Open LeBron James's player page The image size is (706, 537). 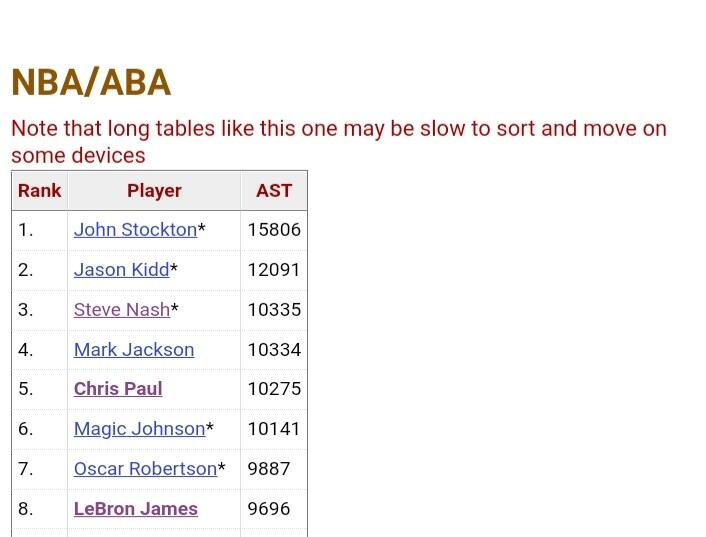coord(135,508)
